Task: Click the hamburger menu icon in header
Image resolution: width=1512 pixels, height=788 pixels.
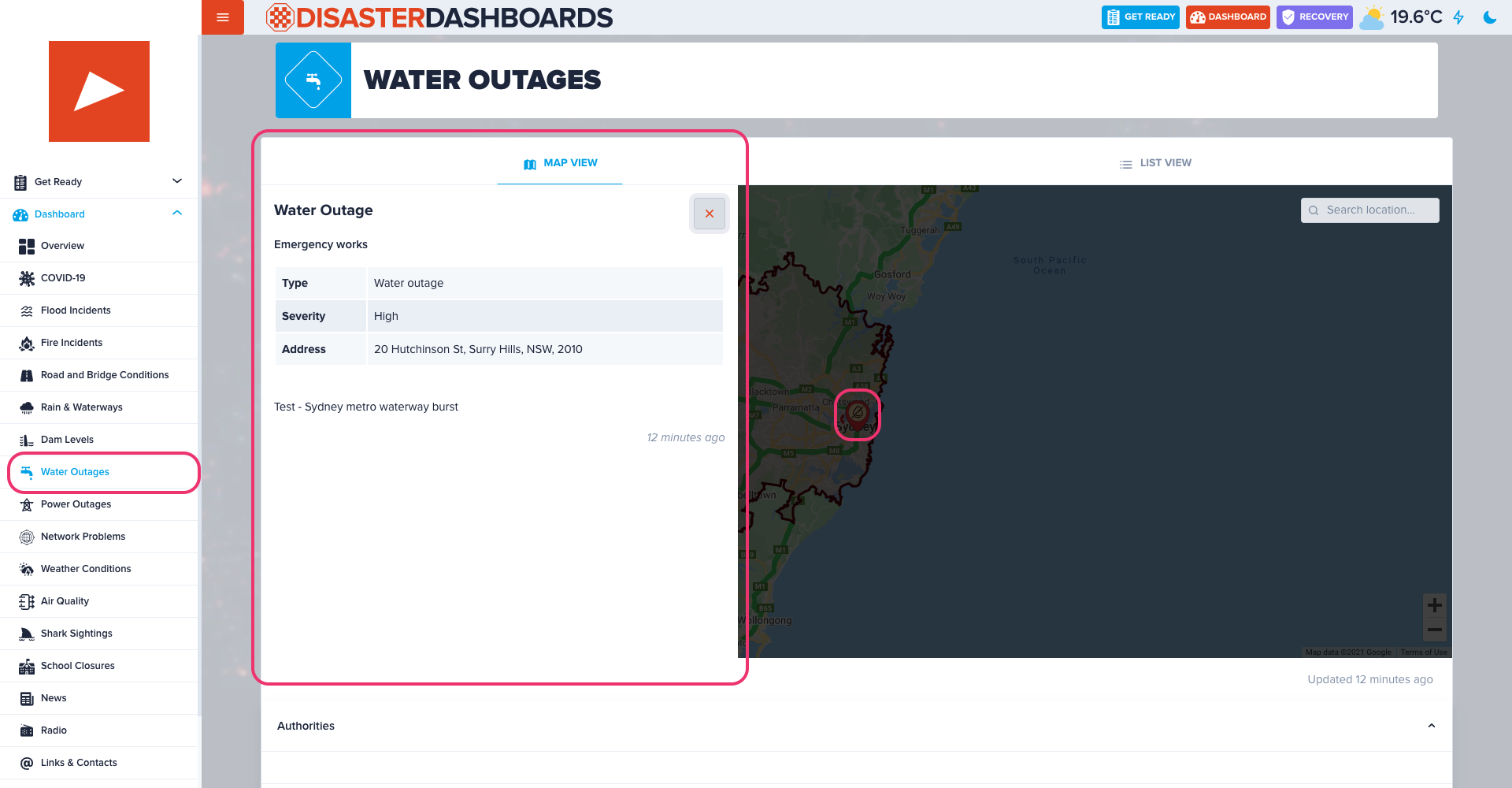Action: [223, 17]
